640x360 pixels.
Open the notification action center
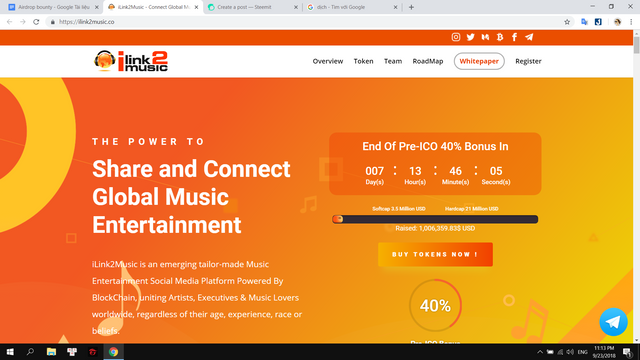[x=627, y=352]
